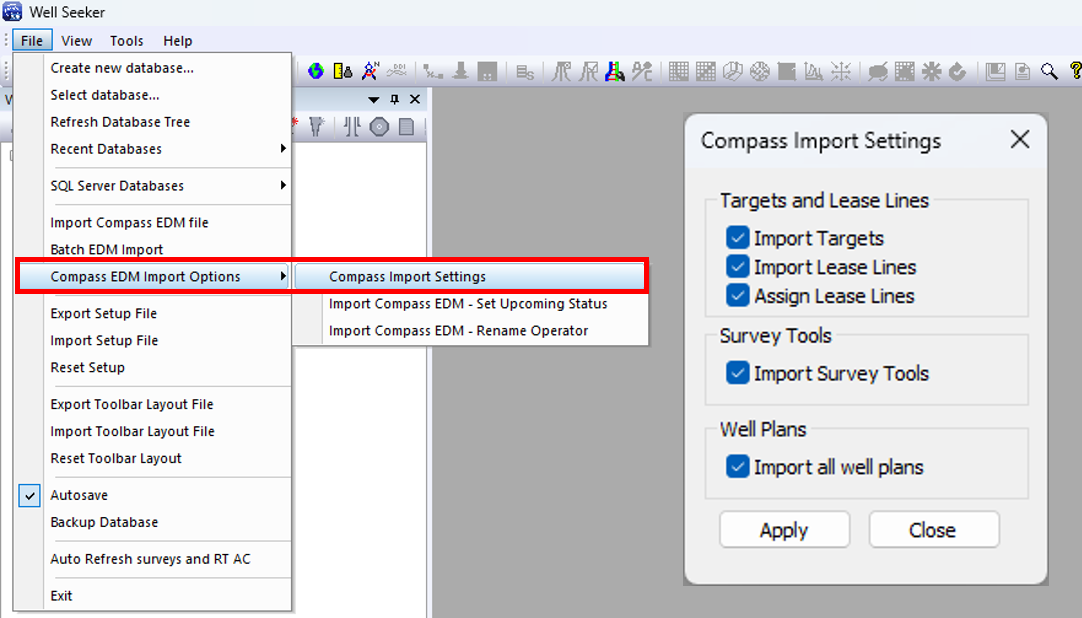
Task: Click the octagon target icon in tree panel
Action: (x=379, y=127)
